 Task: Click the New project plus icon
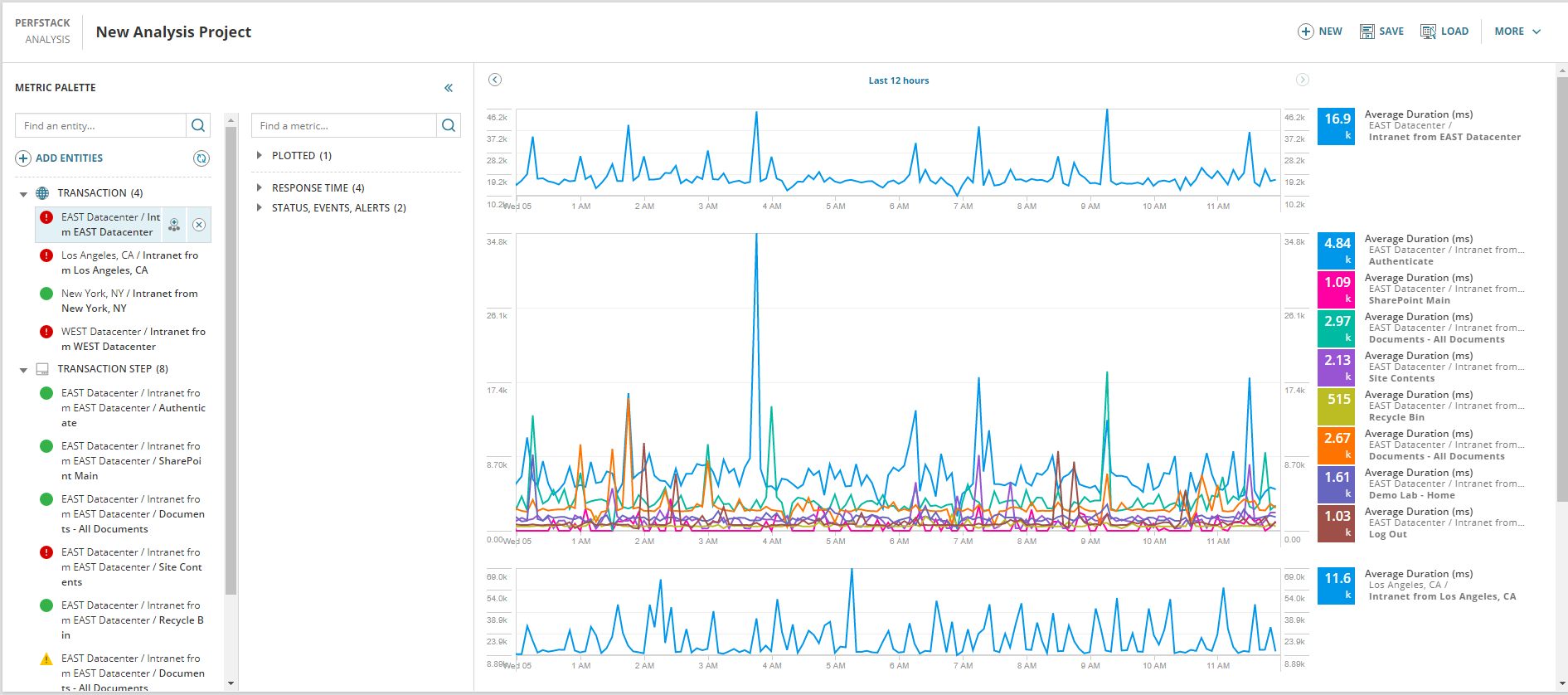(x=1305, y=32)
